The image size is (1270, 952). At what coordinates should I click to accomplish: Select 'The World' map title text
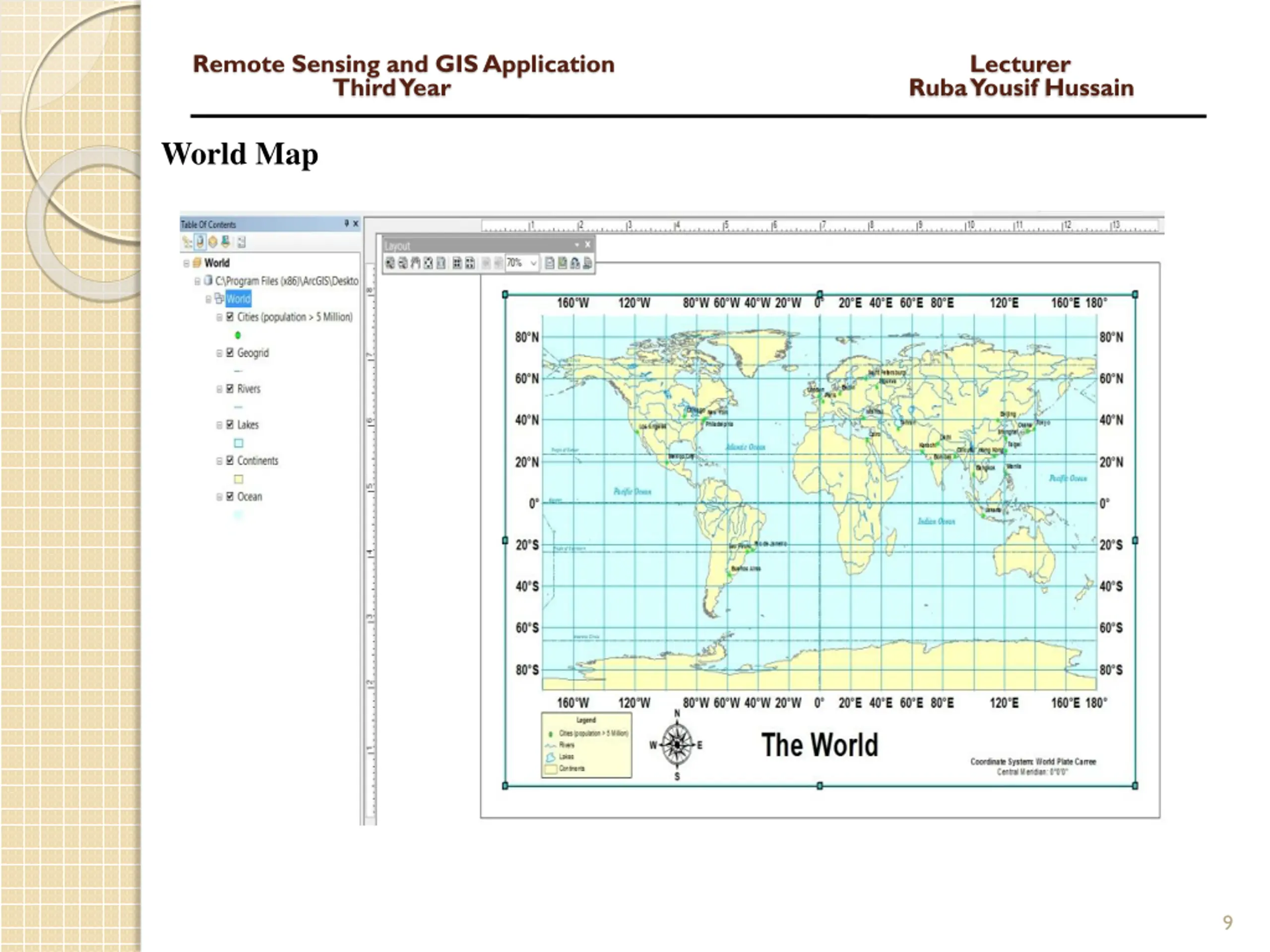[x=820, y=745]
